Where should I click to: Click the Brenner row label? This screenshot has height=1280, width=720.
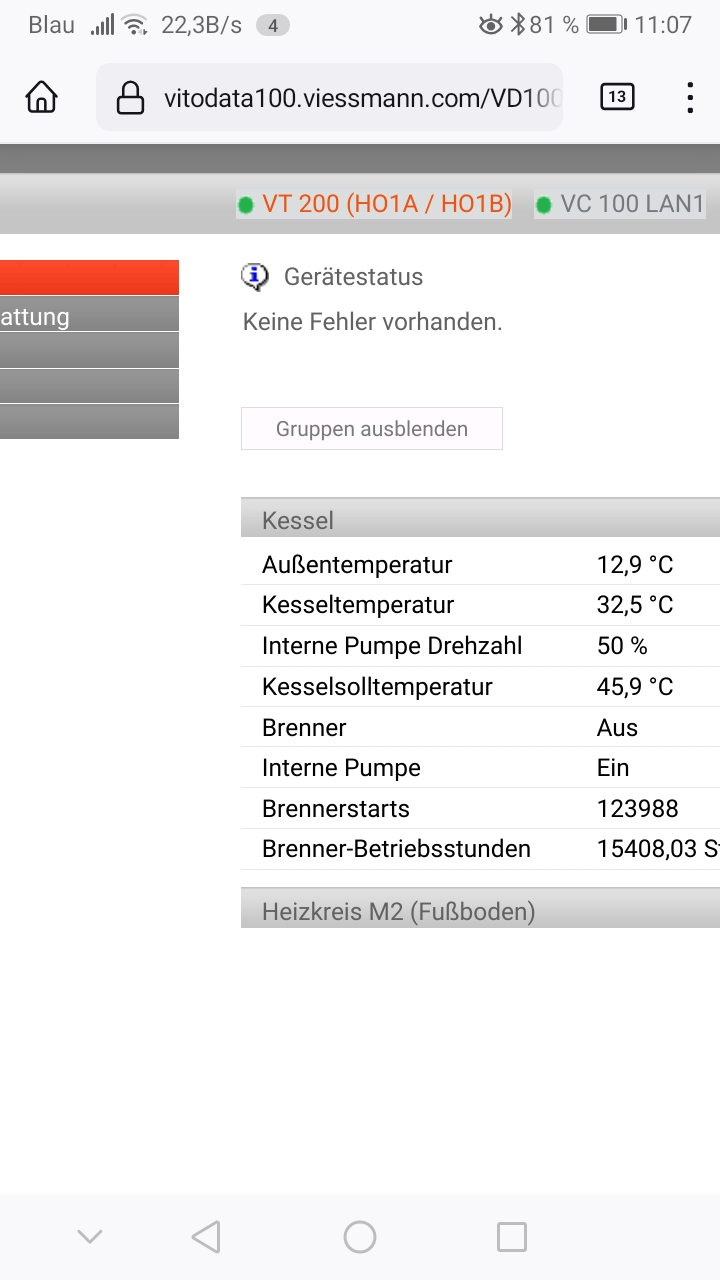(x=304, y=727)
